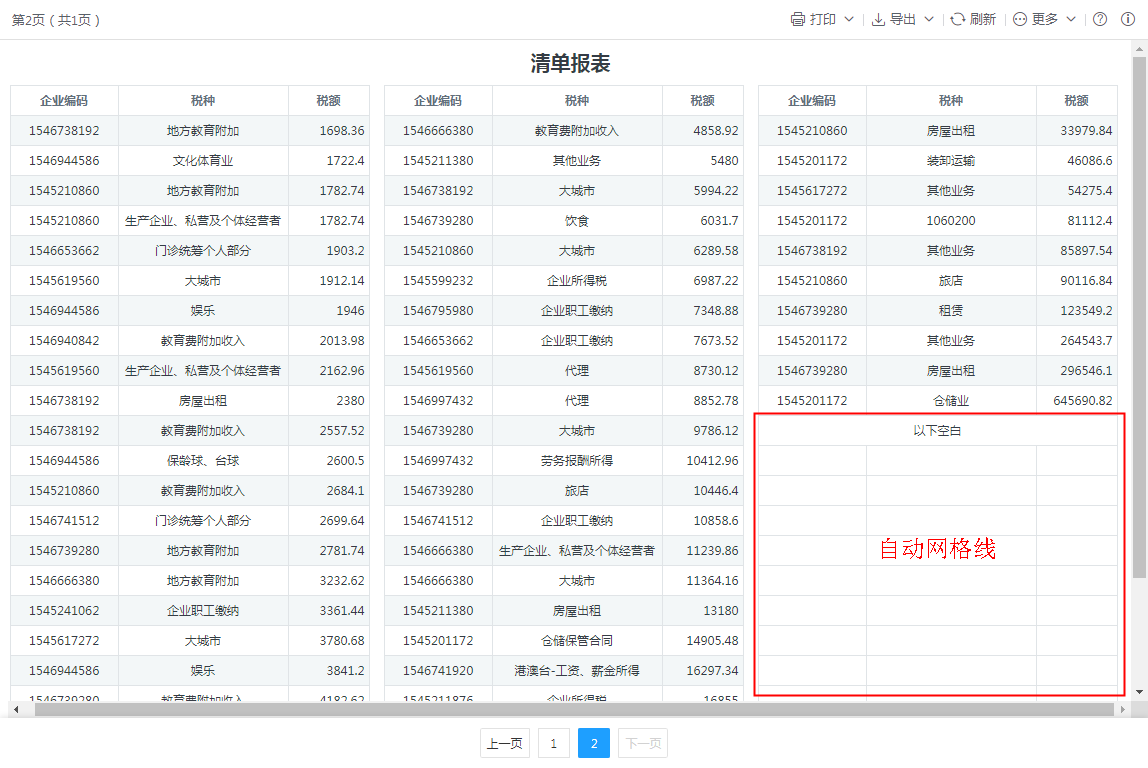
Task: Click the printer icon for 打印
Action: coord(797,19)
